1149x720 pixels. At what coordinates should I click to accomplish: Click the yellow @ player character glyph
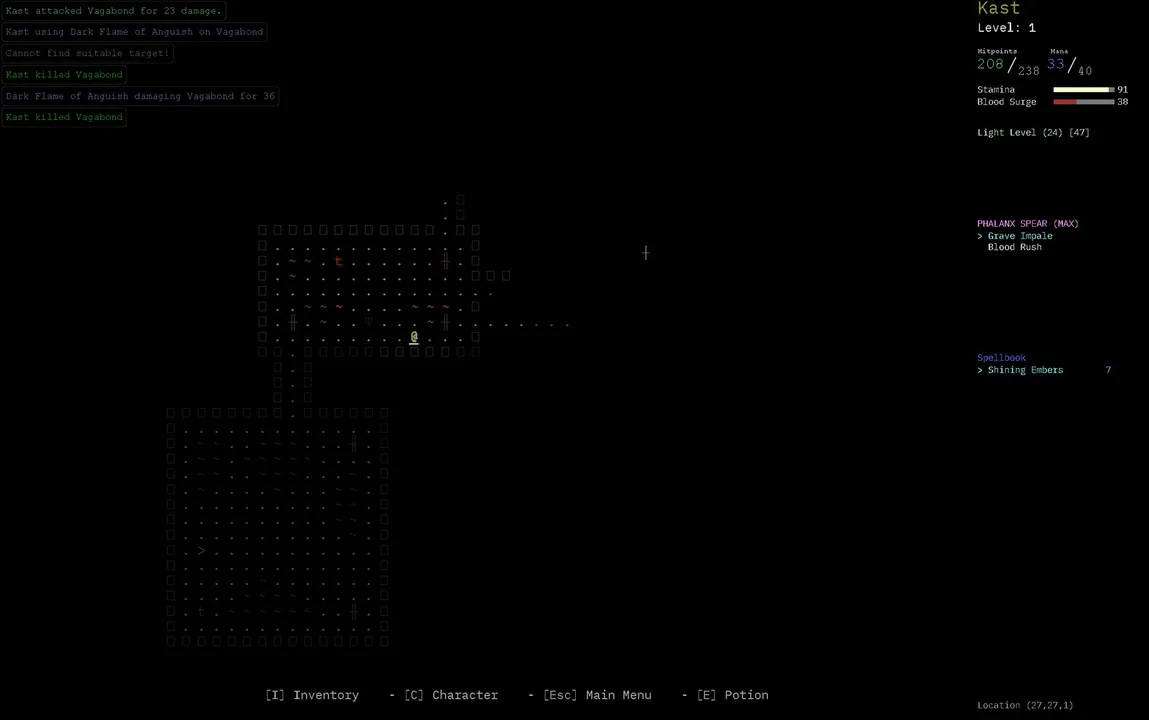pos(414,337)
